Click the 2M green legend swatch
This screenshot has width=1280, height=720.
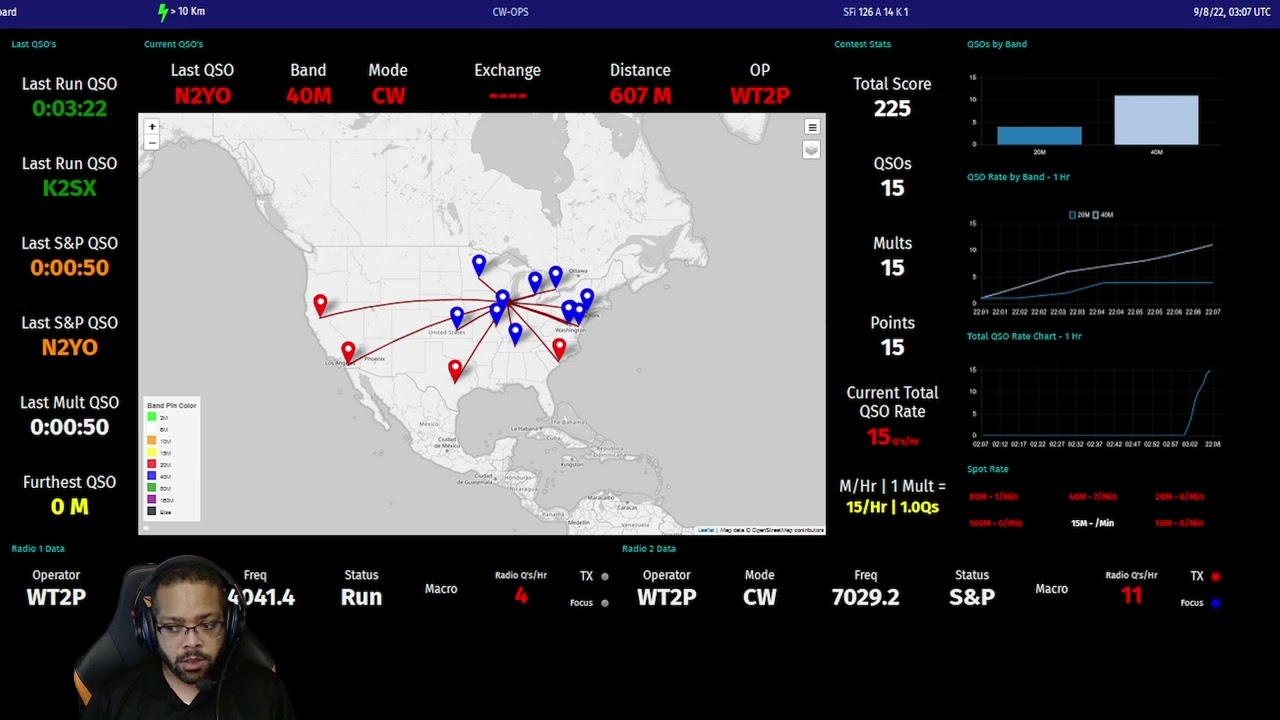(152, 417)
